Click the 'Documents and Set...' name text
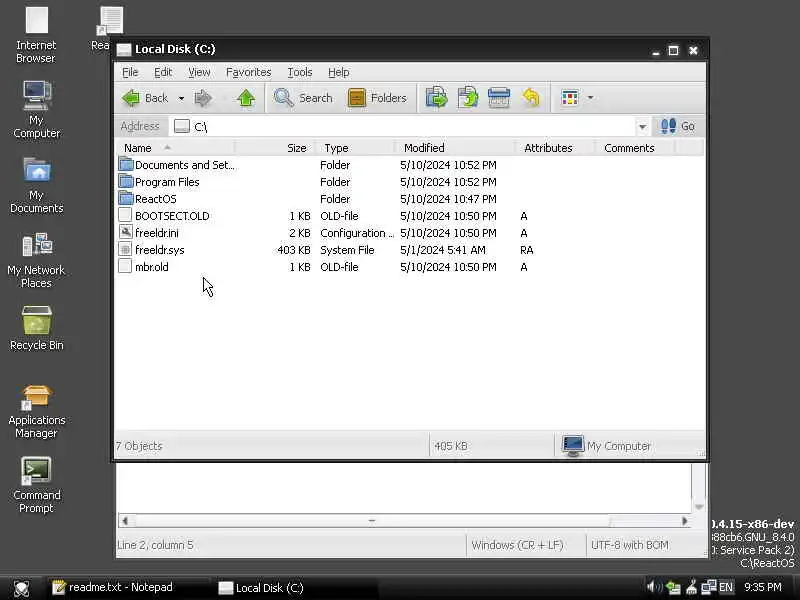 click(x=185, y=165)
